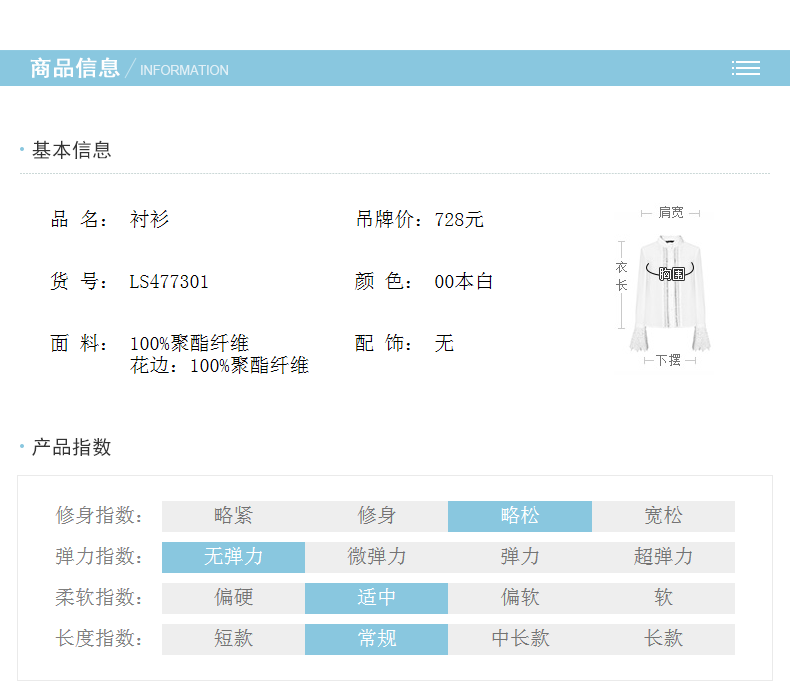
Task: Click the item number LS477301
Action: point(169,282)
